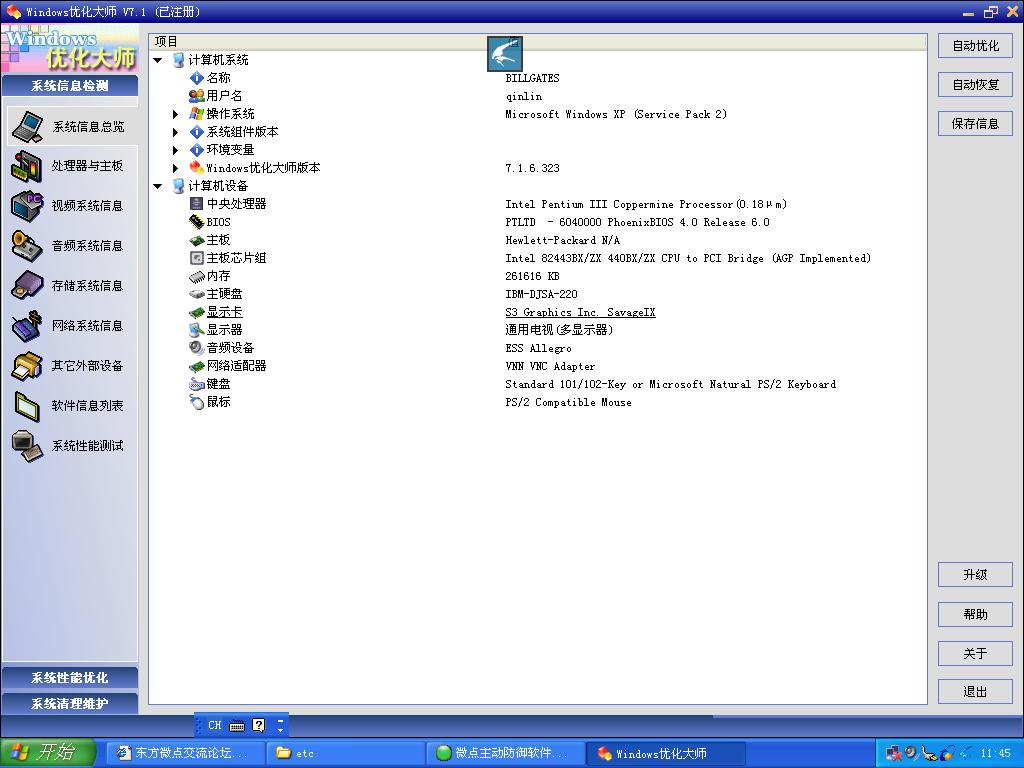Switch to 东方微点交流论坛 taskbar window

pyautogui.click(x=185, y=753)
